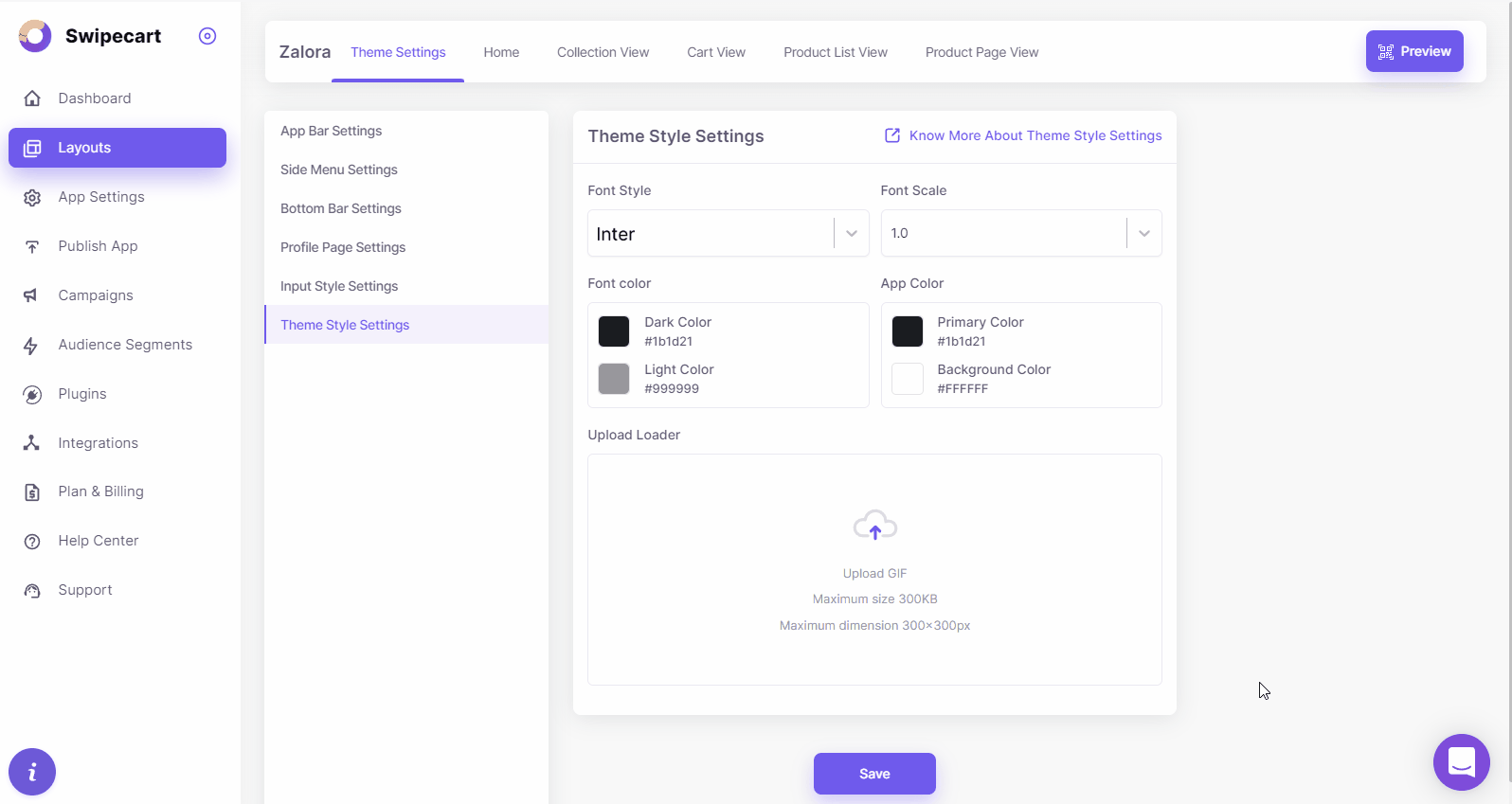Click the Swipecart logo icon
Viewport: 1512px width, 804px height.
(x=35, y=36)
